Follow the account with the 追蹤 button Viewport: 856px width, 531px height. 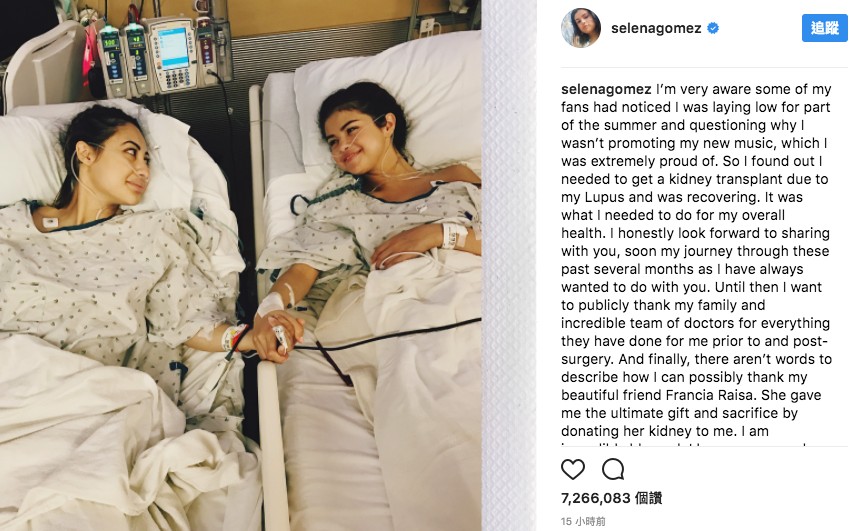(x=824, y=28)
